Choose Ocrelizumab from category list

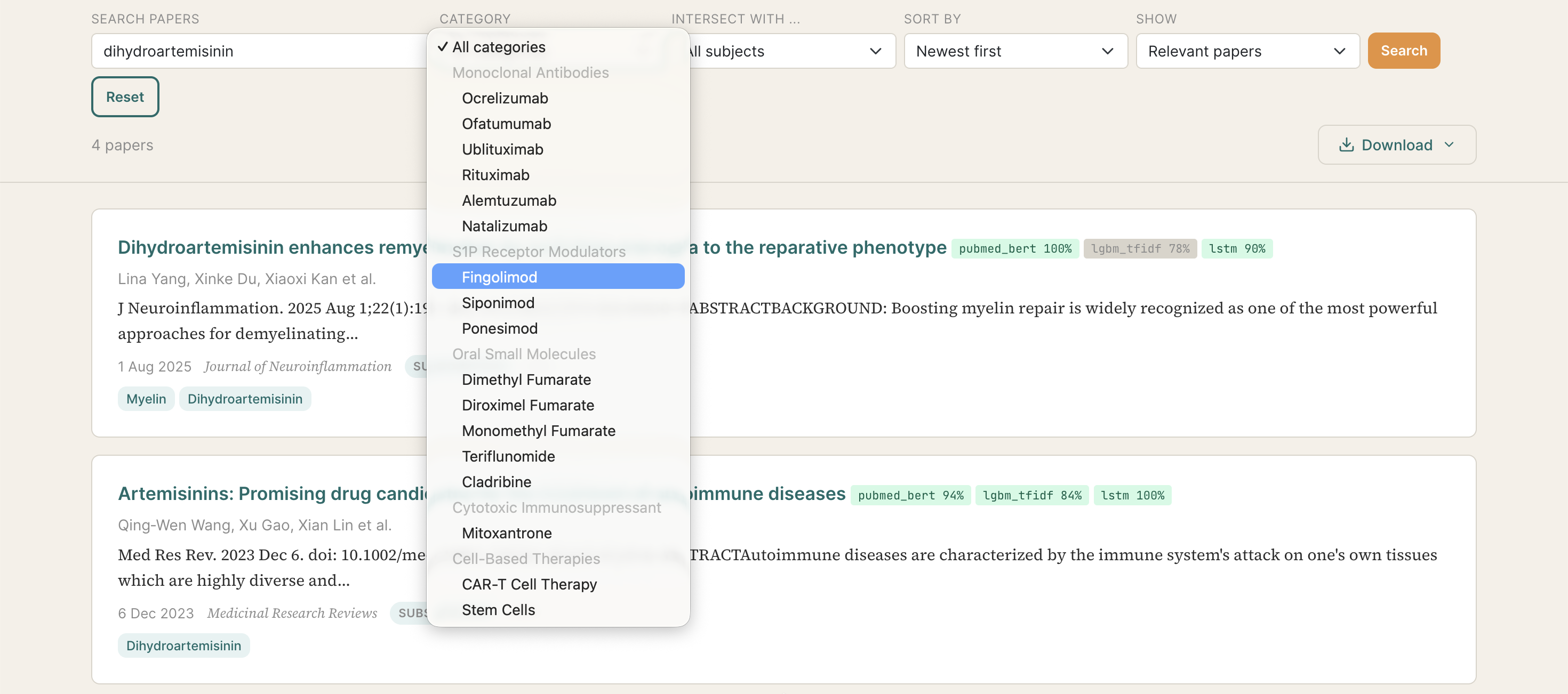[x=558, y=98]
